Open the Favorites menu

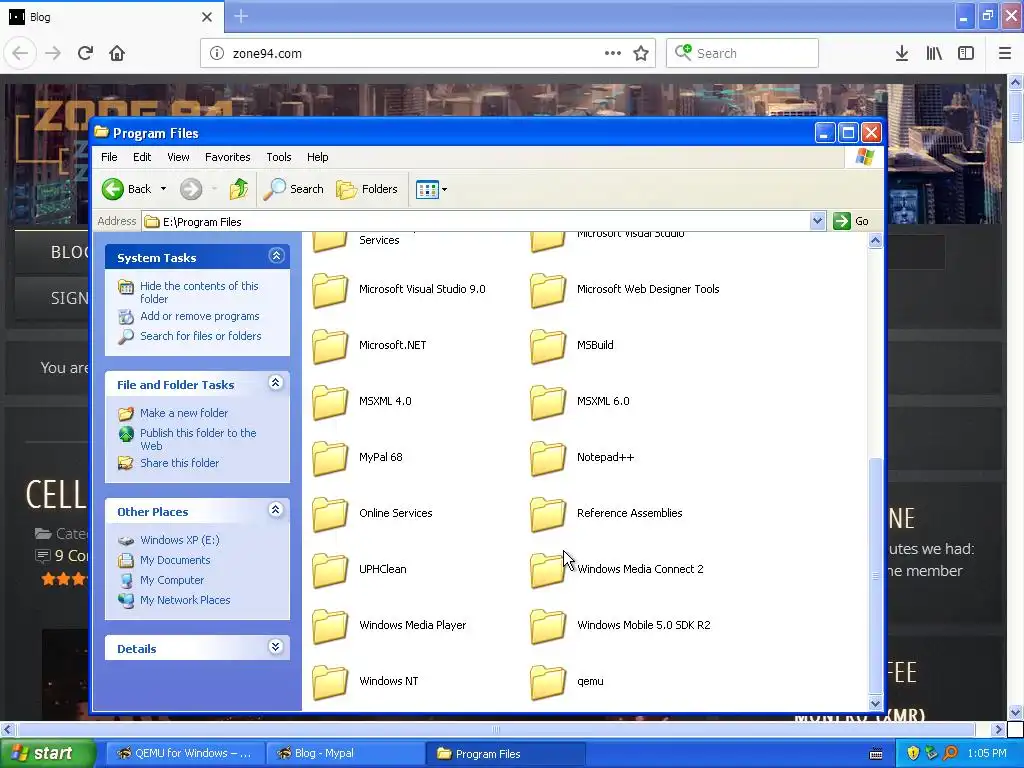227,157
